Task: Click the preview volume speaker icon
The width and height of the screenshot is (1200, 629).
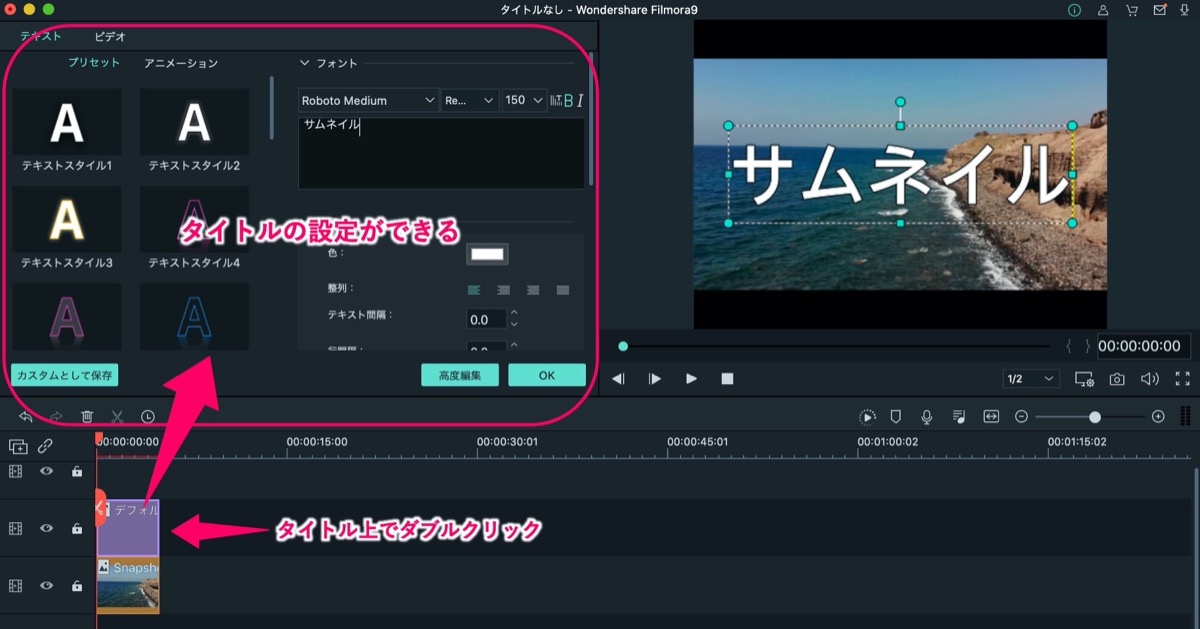Action: tap(1150, 379)
